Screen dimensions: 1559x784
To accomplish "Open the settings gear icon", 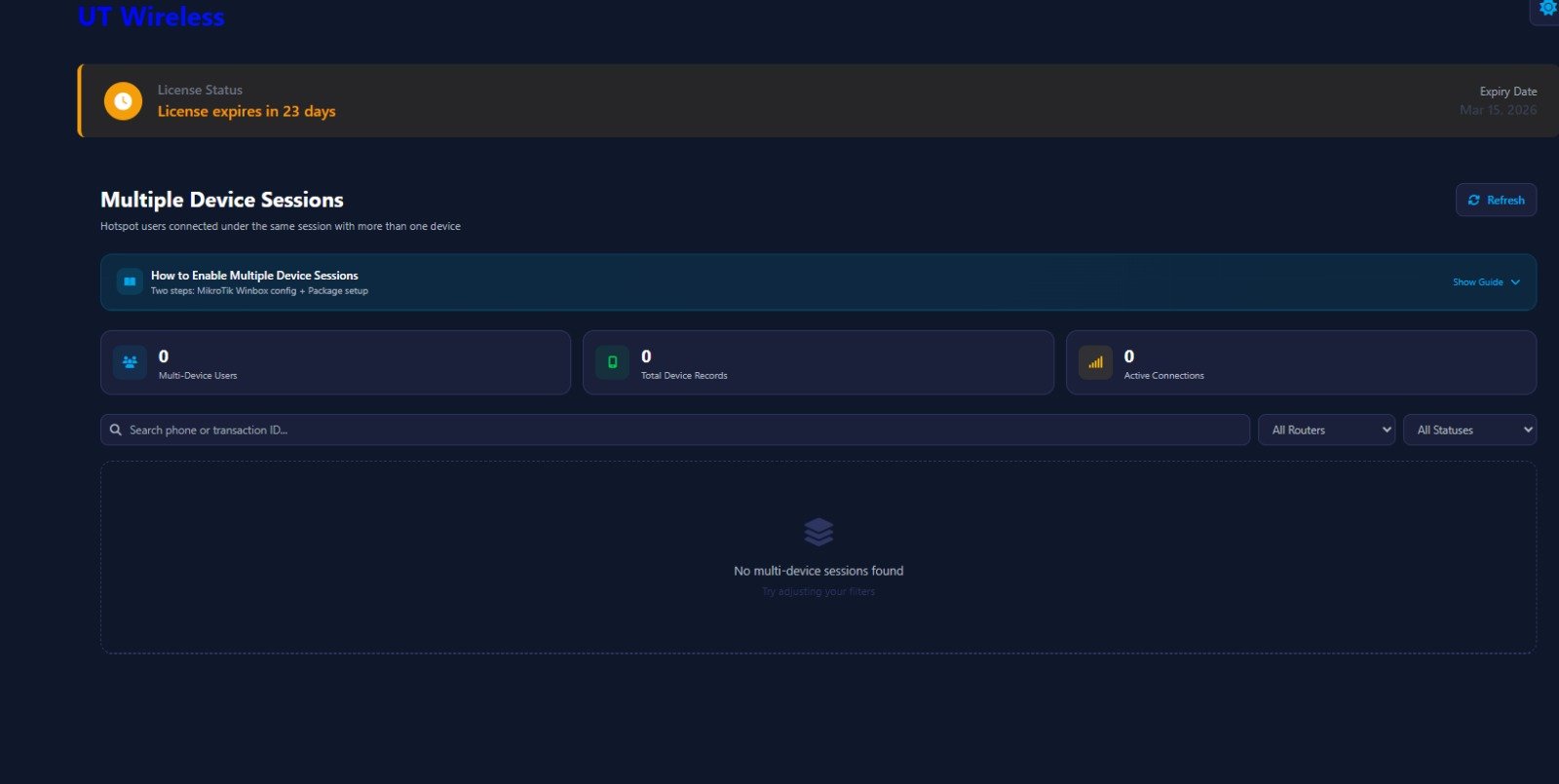I will click(x=1547, y=9).
